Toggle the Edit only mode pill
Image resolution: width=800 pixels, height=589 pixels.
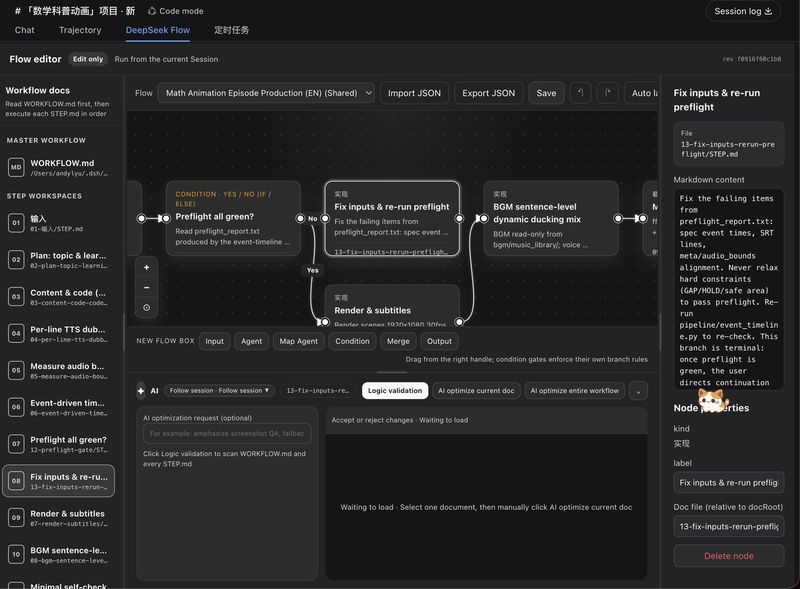88,59
